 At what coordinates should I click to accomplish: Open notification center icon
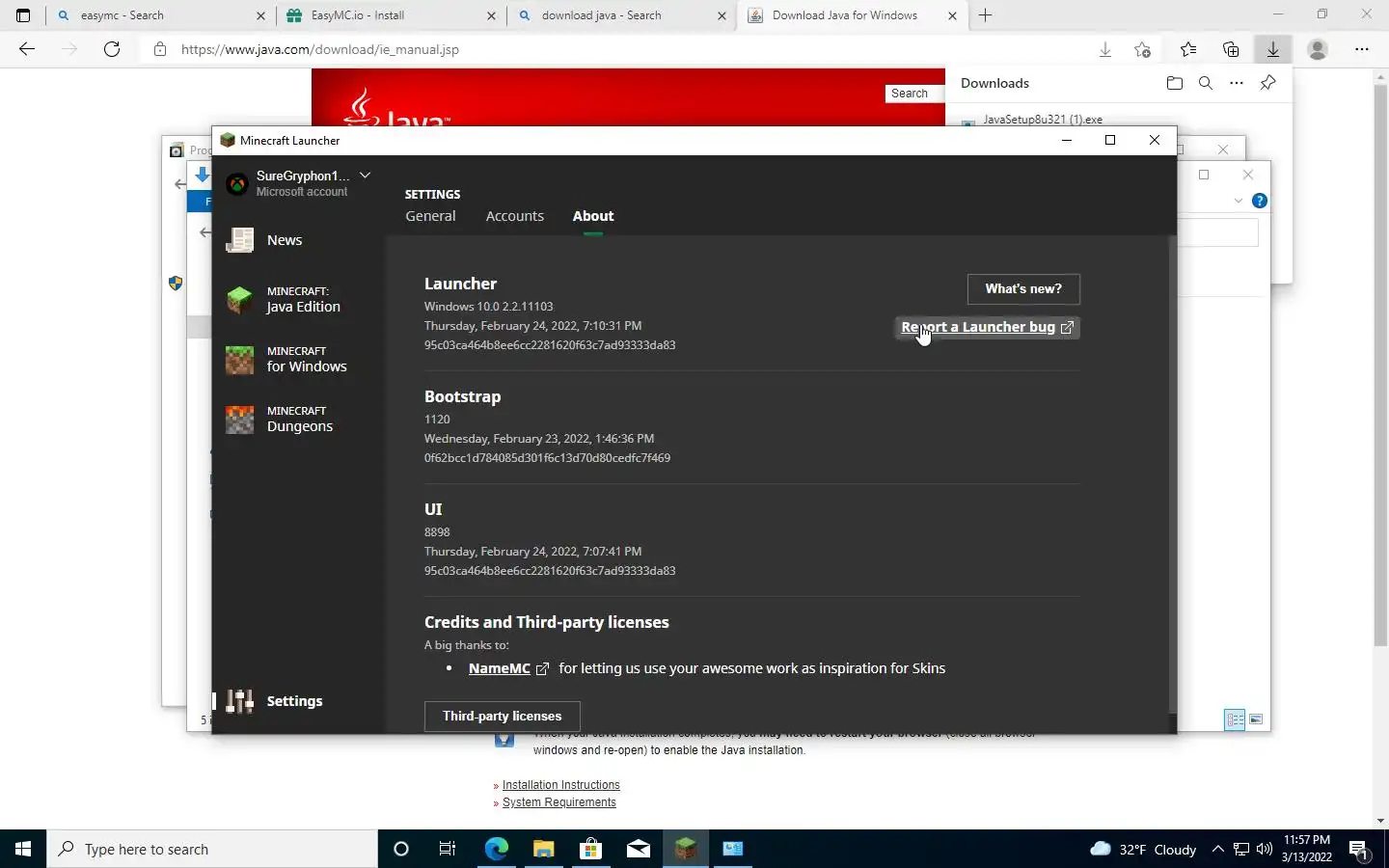[x=1360, y=850]
